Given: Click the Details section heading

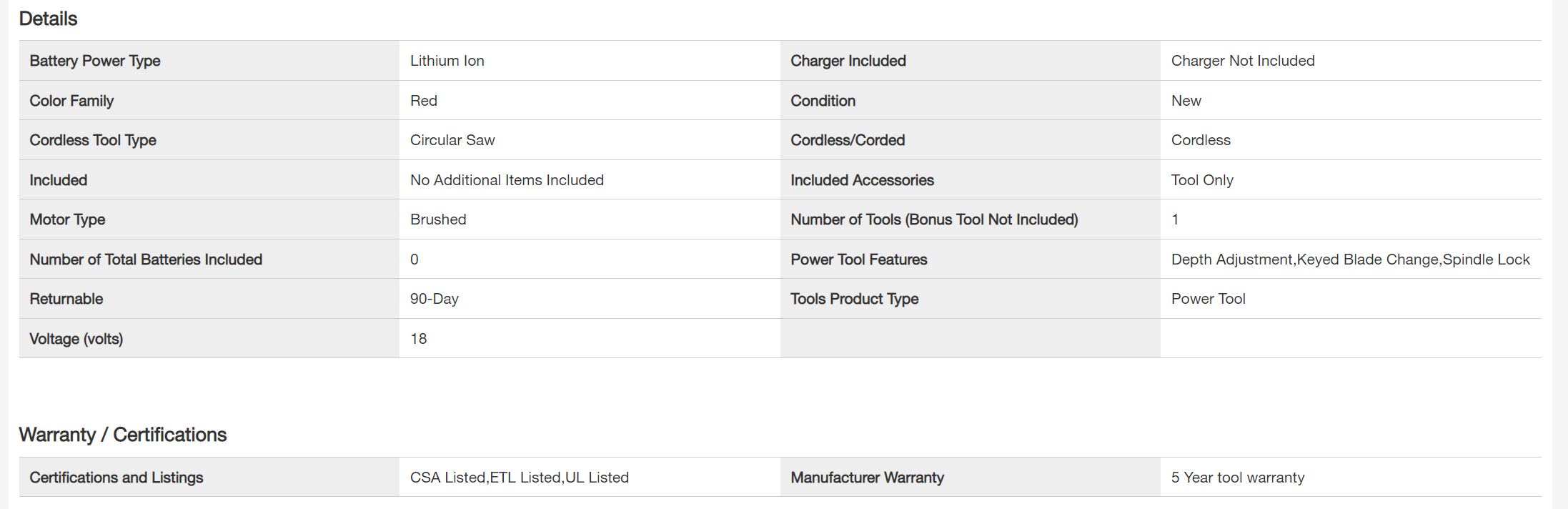Looking at the screenshot, I should pos(48,19).
